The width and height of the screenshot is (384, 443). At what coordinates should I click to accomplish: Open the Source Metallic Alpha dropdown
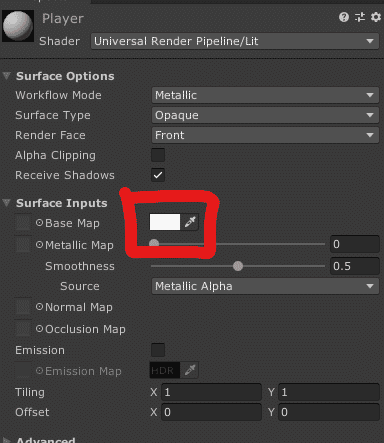pyautogui.click(x=265, y=286)
